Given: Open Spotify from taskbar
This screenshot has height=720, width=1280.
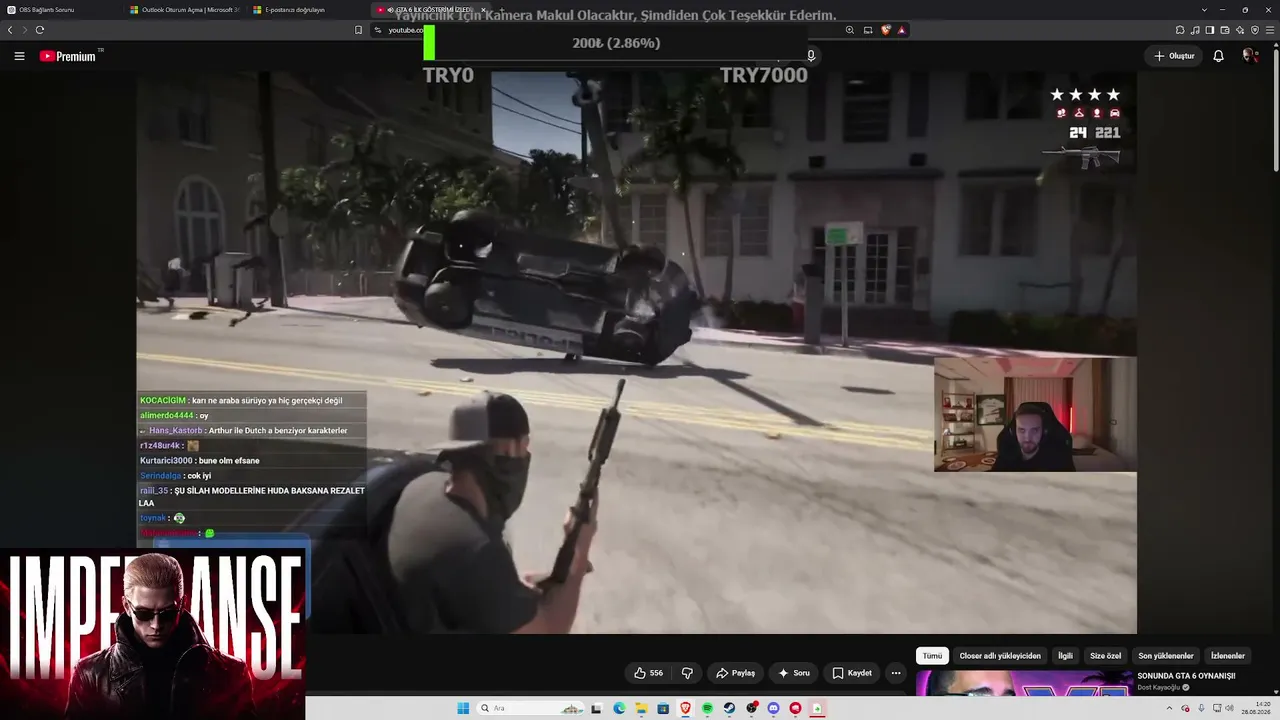Looking at the screenshot, I should (x=707, y=708).
